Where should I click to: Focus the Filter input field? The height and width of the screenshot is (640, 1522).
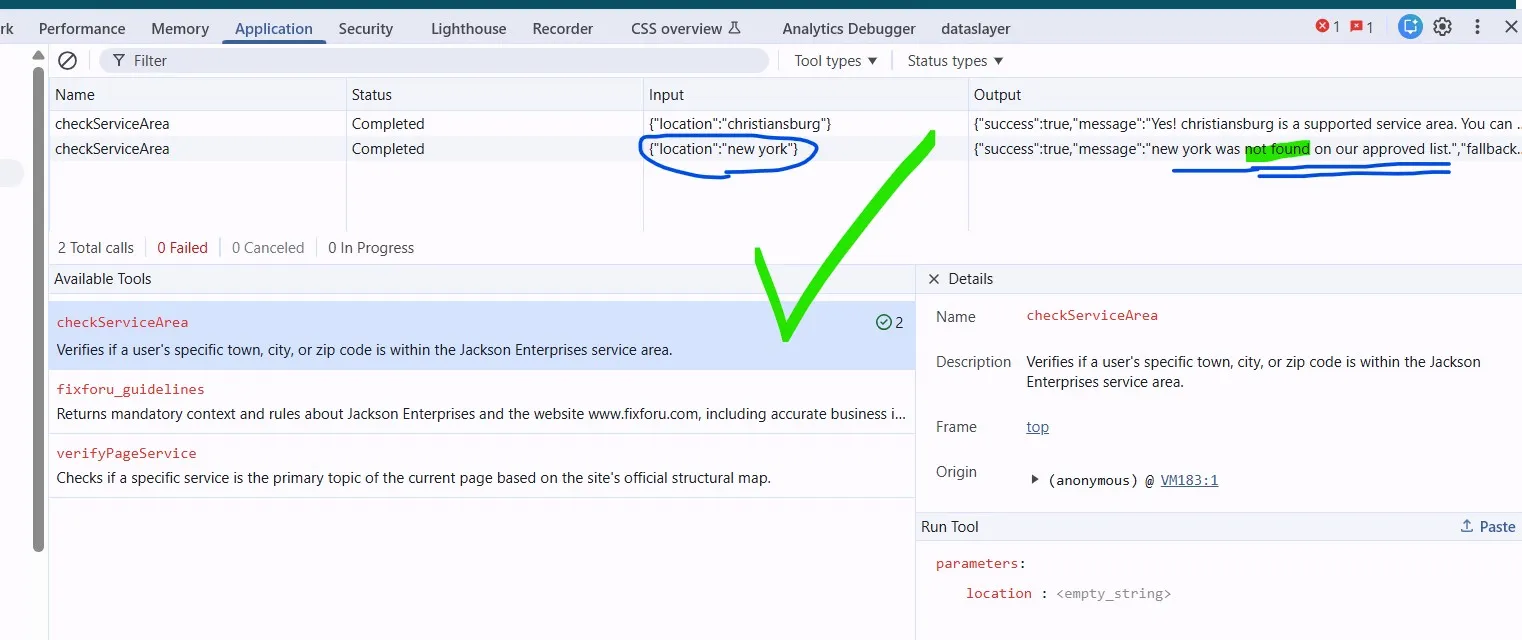[x=434, y=61]
